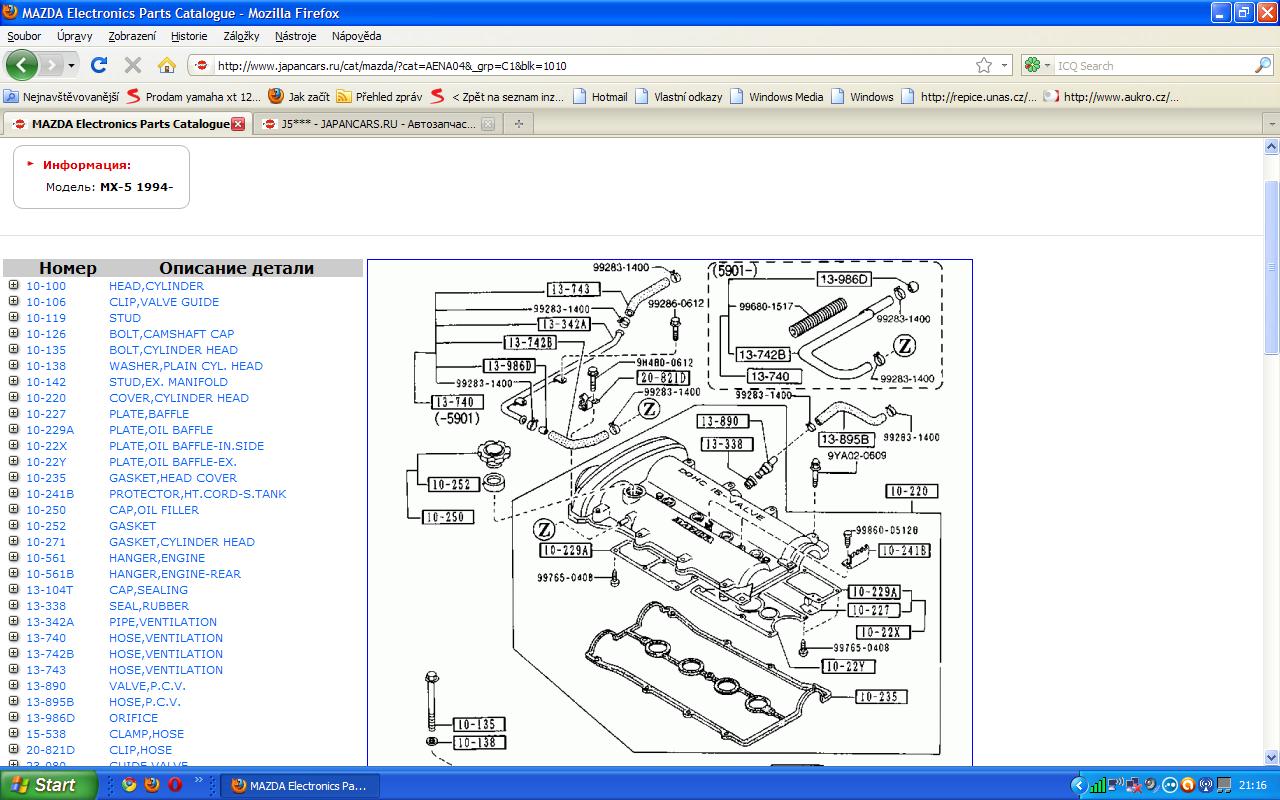Image resolution: width=1280 pixels, height=800 pixels.
Task: Open a new tab with plus button
Action: (518, 124)
